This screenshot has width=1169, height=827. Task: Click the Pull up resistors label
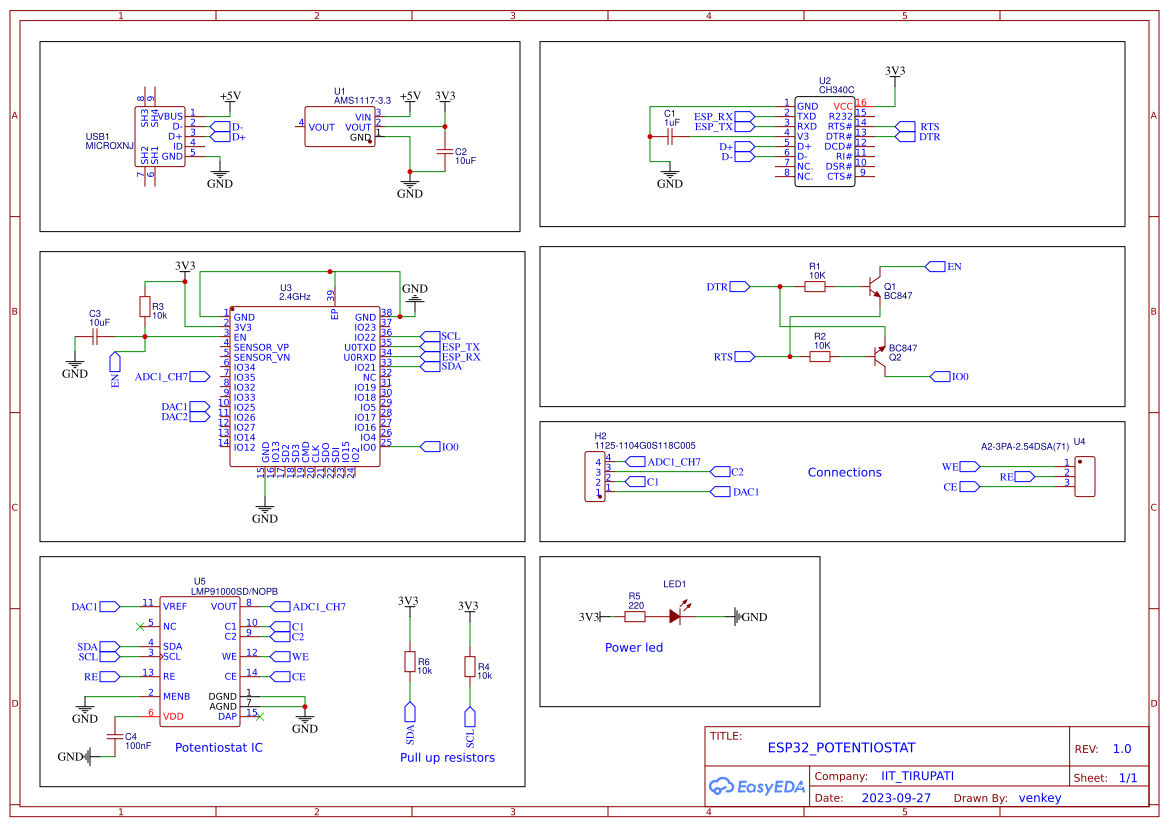tap(447, 758)
